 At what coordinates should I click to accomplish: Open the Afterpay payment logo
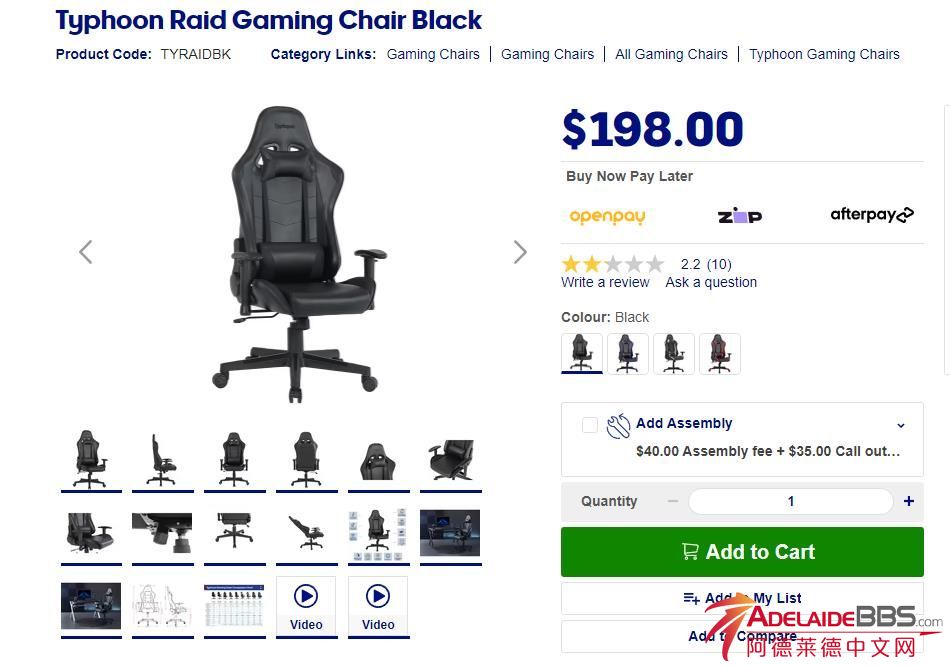[x=872, y=214]
